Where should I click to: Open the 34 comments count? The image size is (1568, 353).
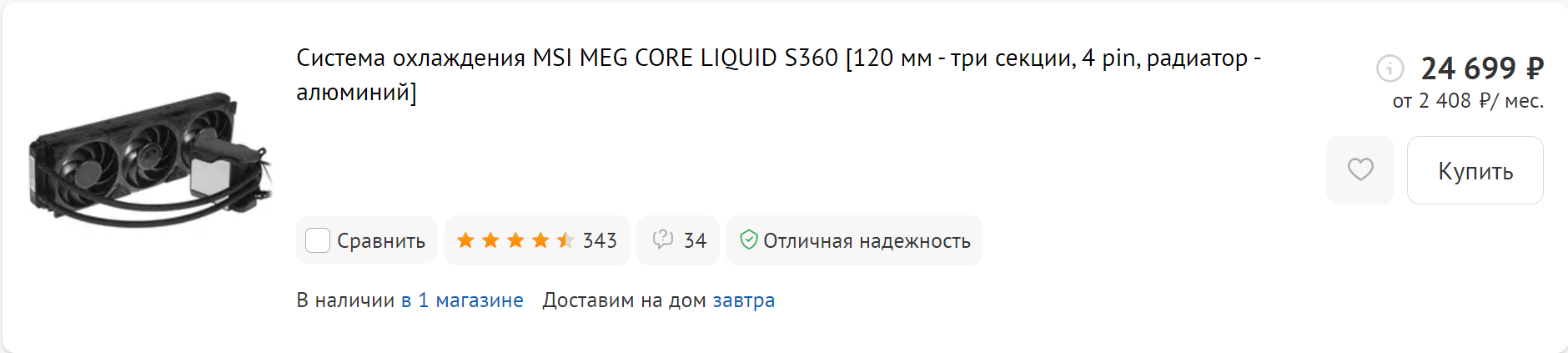[x=695, y=240]
